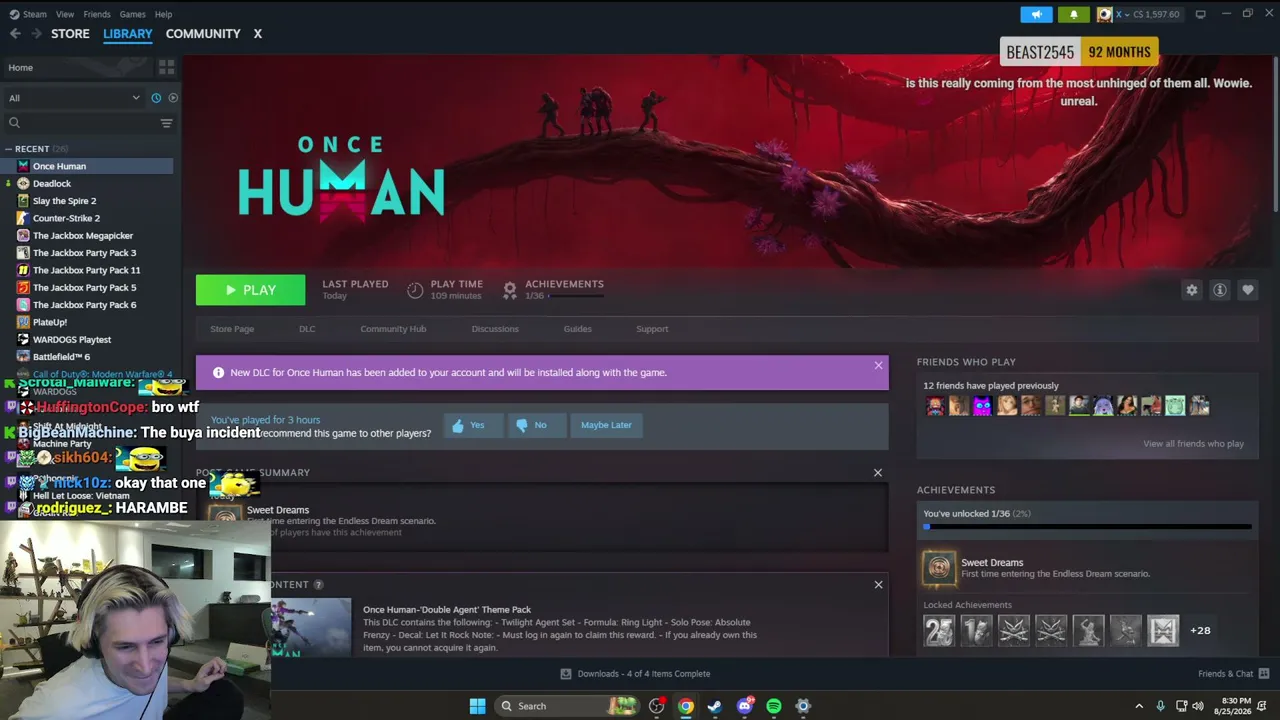Add Once Human to favorites heart icon

click(1248, 290)
